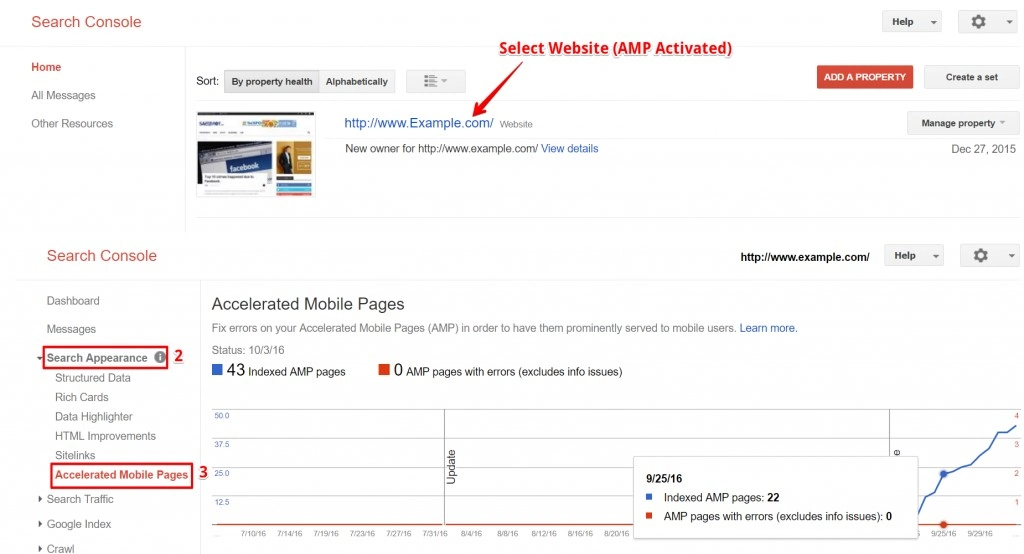1024x554 pixels.
Task: Open the top Help dropdown
Action: coord(910,22)
